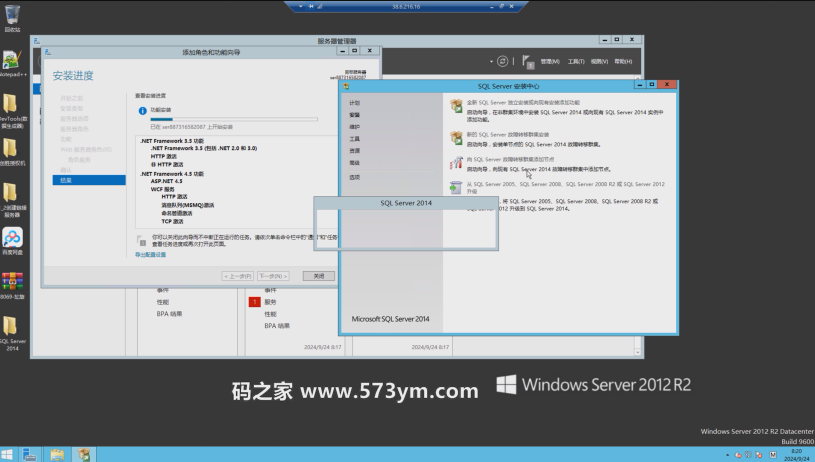This screenshot has height=462, width=815.
Task: Click the 开始之前 step in wizard sidebar
Action: (x=71, y=98)
